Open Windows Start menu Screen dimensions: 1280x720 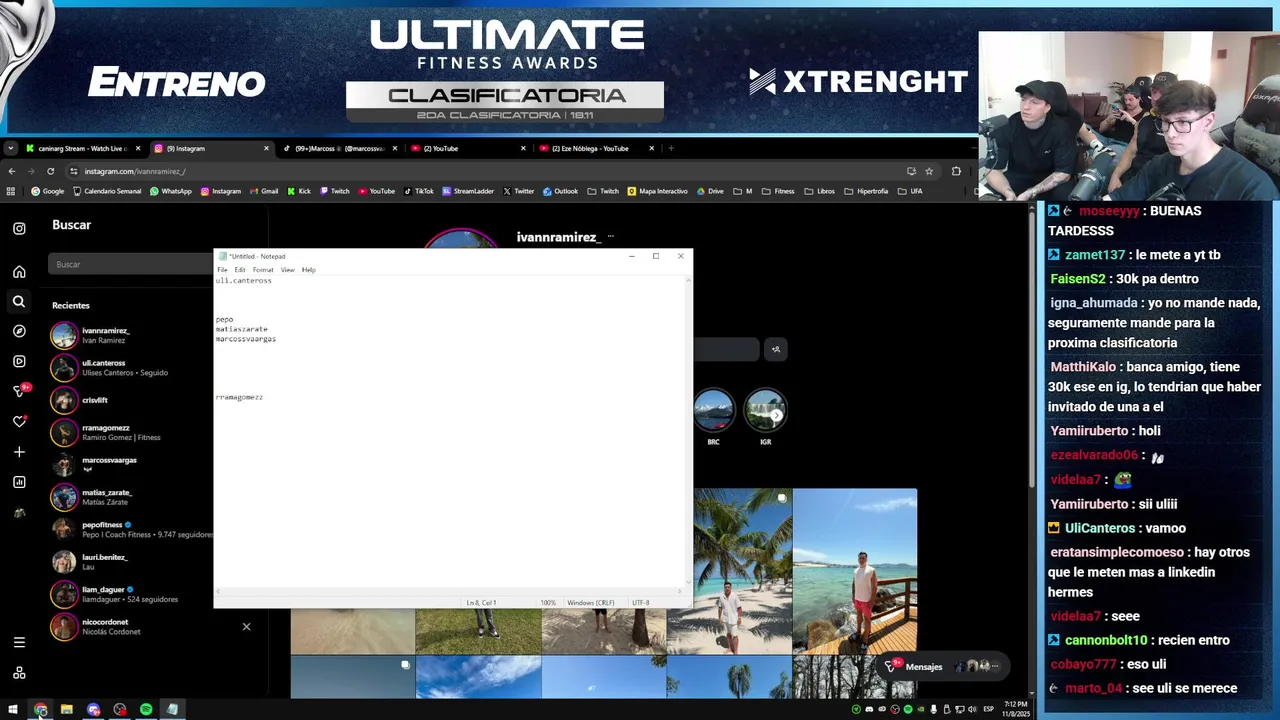(13, 710)
